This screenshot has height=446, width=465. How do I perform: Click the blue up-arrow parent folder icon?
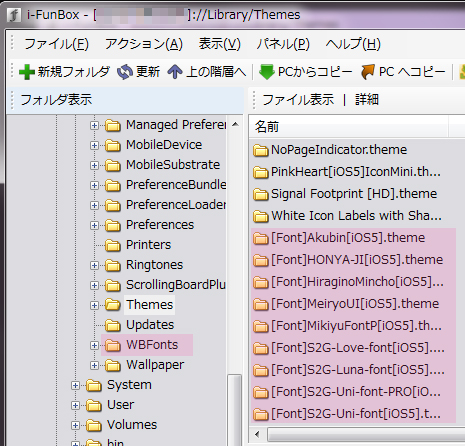coord(175,72)
